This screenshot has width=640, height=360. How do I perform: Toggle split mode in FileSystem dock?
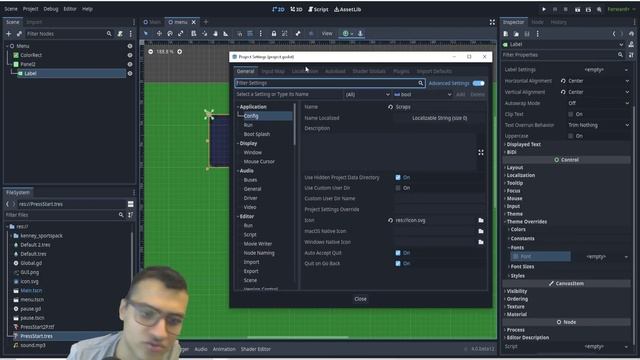131,204
